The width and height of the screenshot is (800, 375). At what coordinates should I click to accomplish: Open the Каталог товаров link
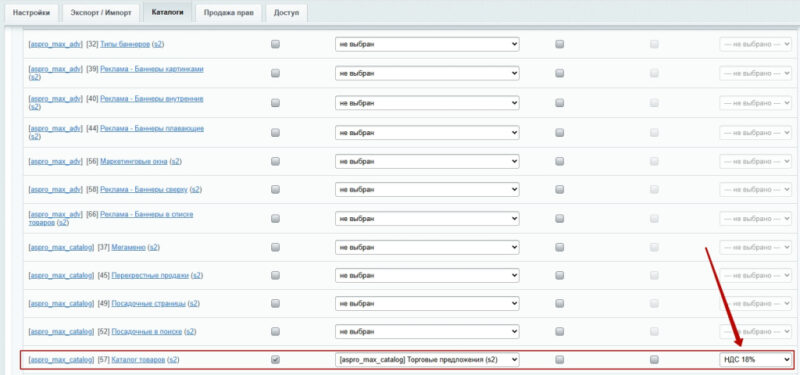138,360
